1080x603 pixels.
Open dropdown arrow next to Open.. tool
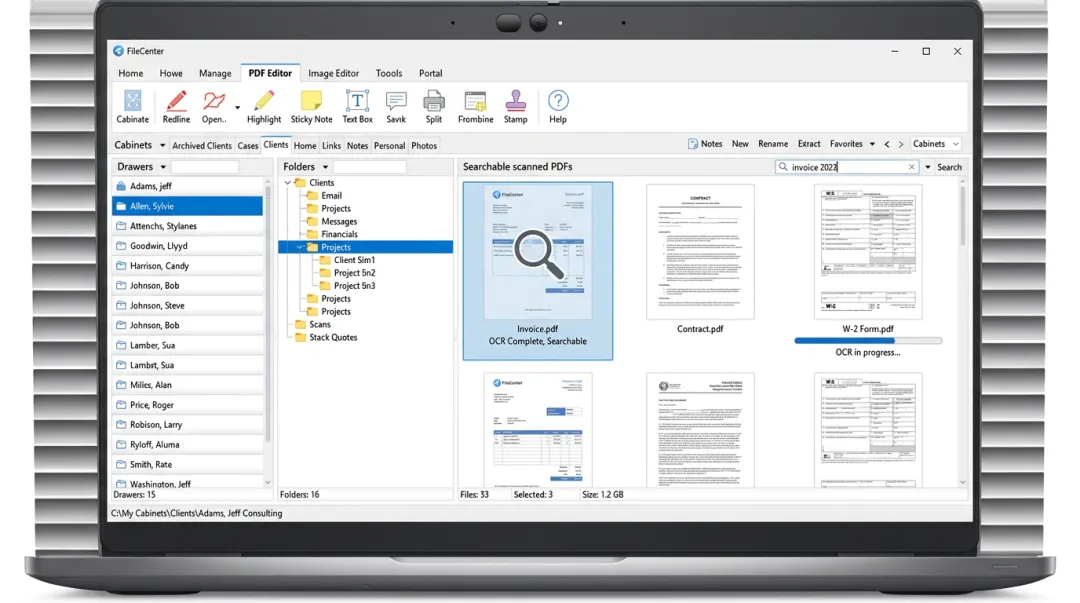coord(238,108)
